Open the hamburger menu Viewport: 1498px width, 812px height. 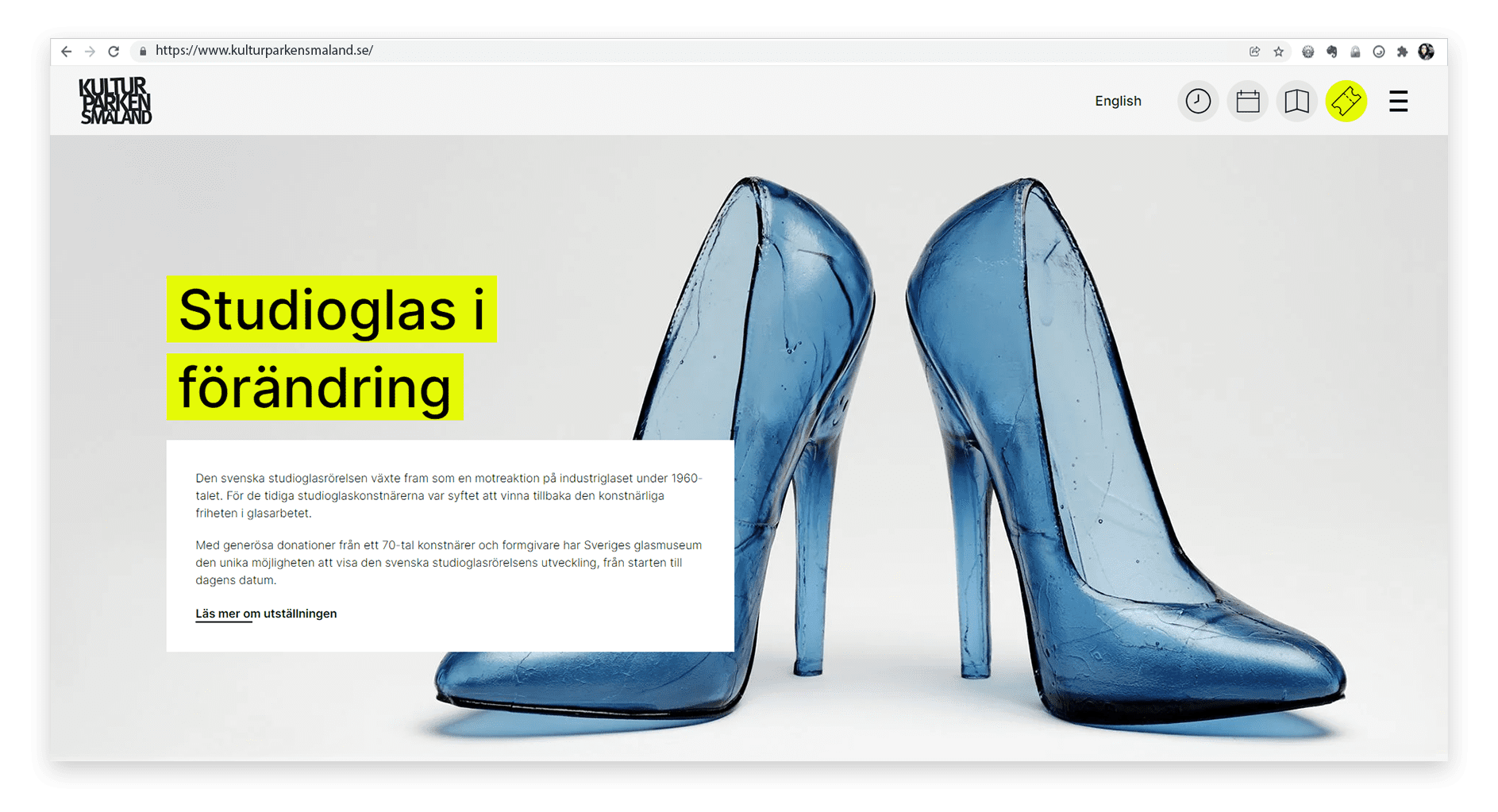1398,101
